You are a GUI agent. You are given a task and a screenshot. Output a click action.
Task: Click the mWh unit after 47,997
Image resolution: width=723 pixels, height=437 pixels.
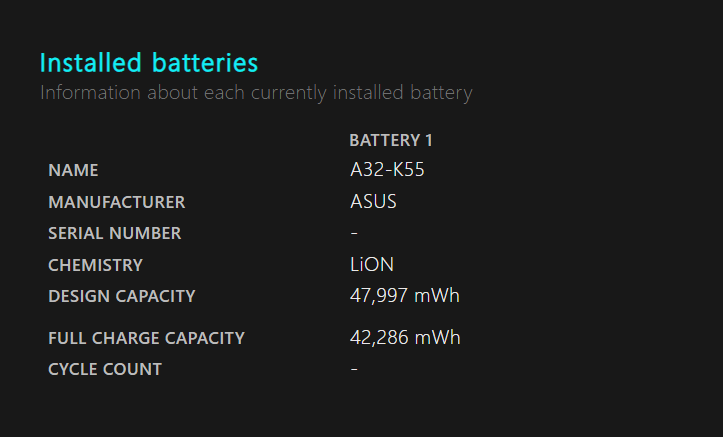(437, 296)
